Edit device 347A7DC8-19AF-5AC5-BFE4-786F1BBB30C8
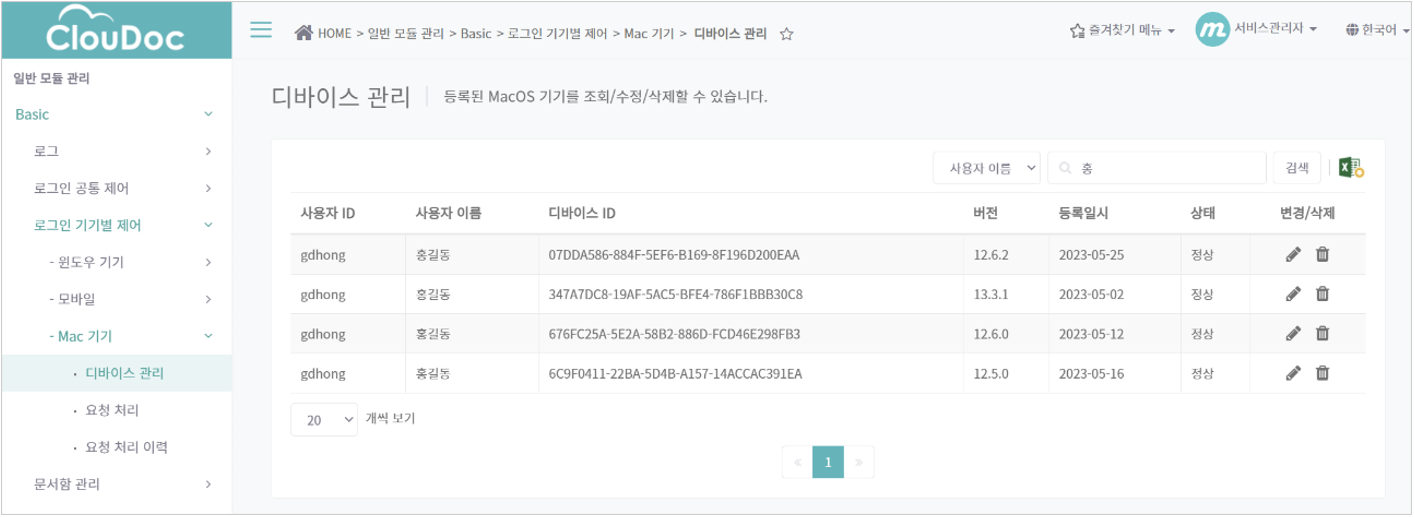 [x=1293, y=294]
